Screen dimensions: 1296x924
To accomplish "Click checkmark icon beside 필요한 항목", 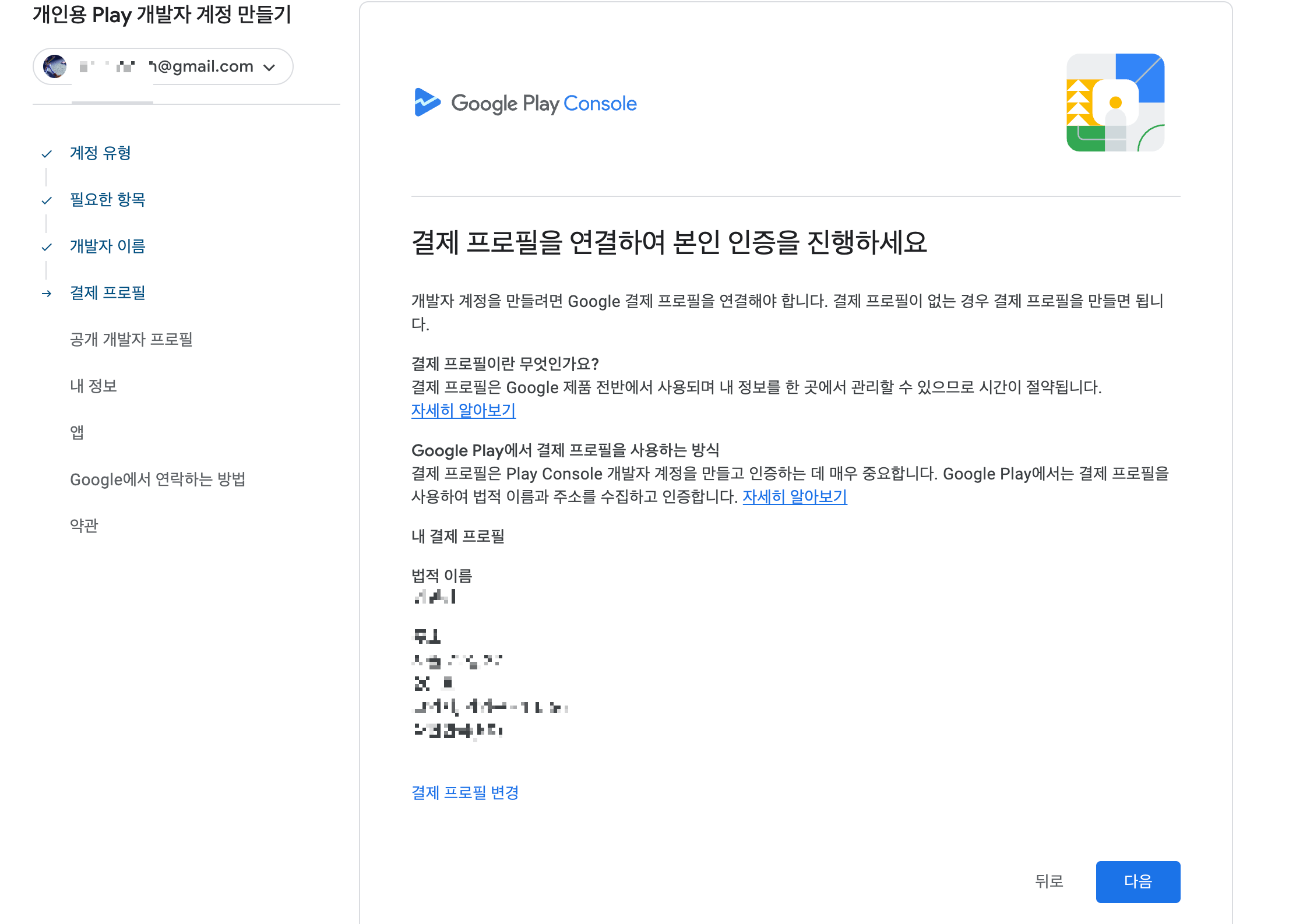I will 47,200.
